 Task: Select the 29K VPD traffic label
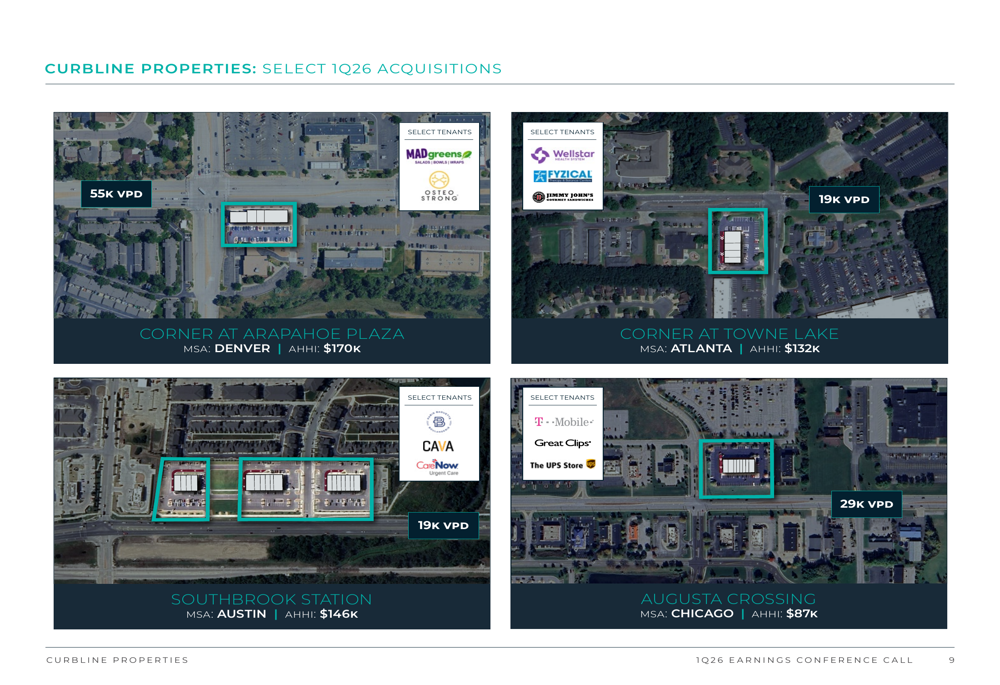point(866,504)
